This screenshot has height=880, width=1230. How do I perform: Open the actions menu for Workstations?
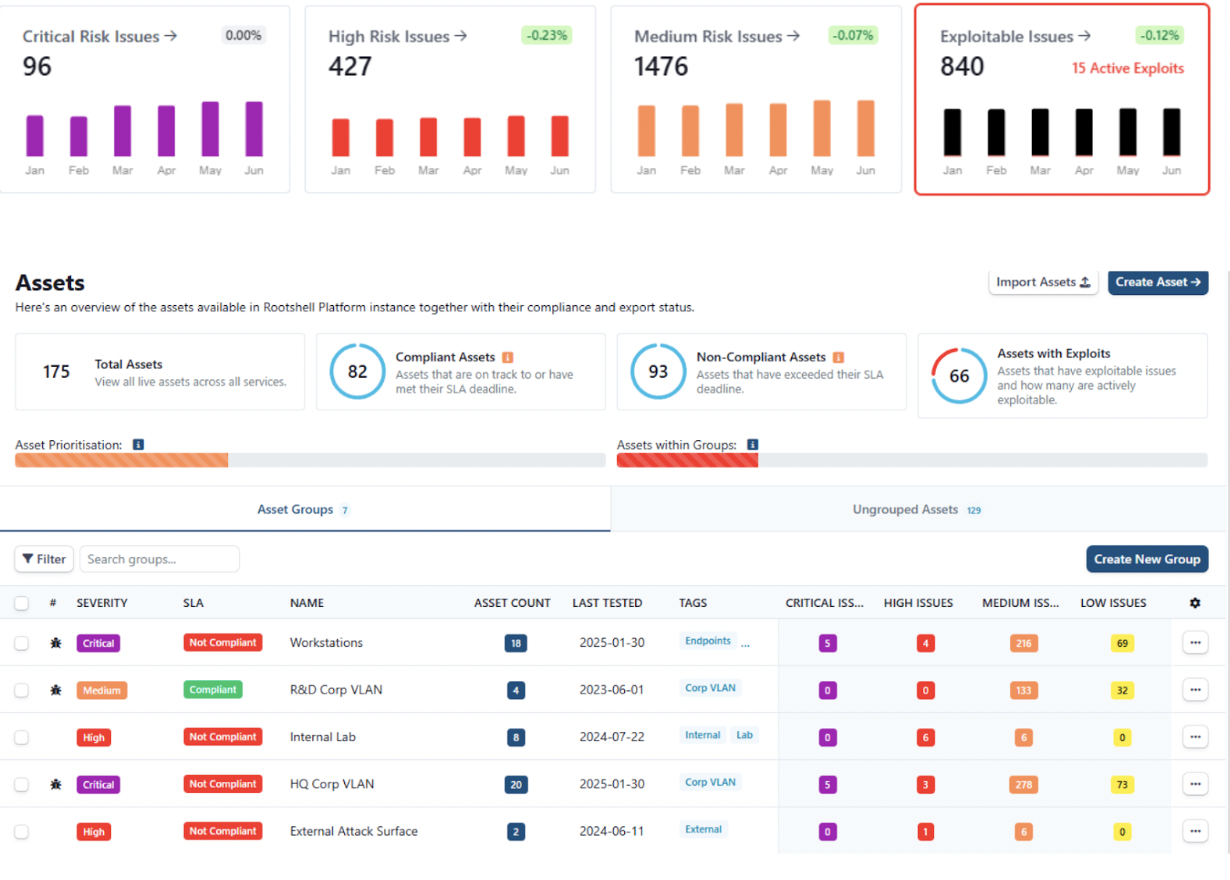pos(1194,643)
